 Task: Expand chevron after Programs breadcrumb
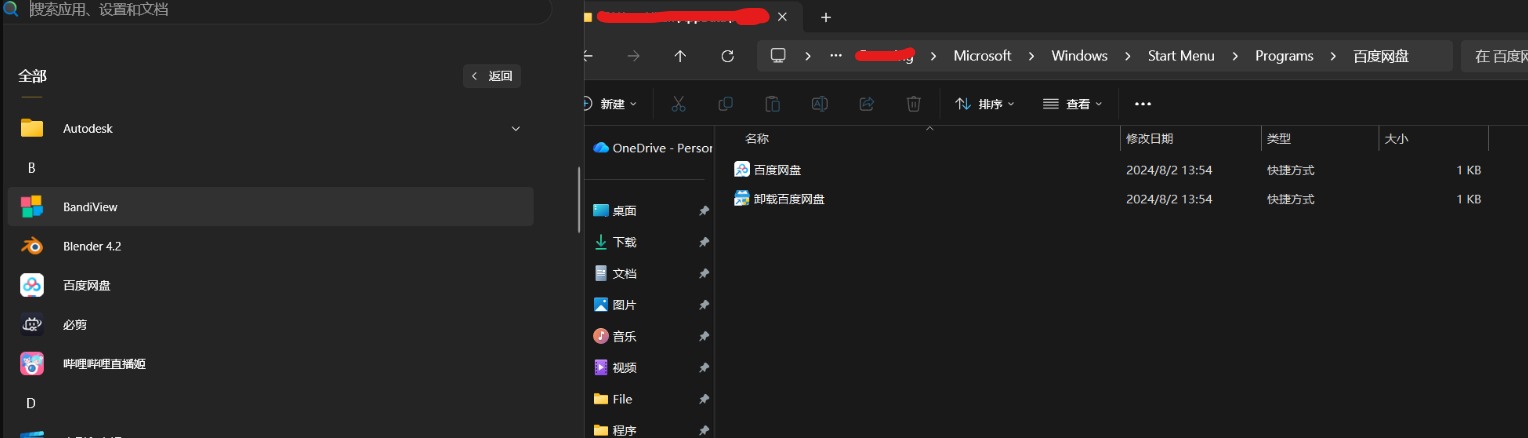point(1334,56)
